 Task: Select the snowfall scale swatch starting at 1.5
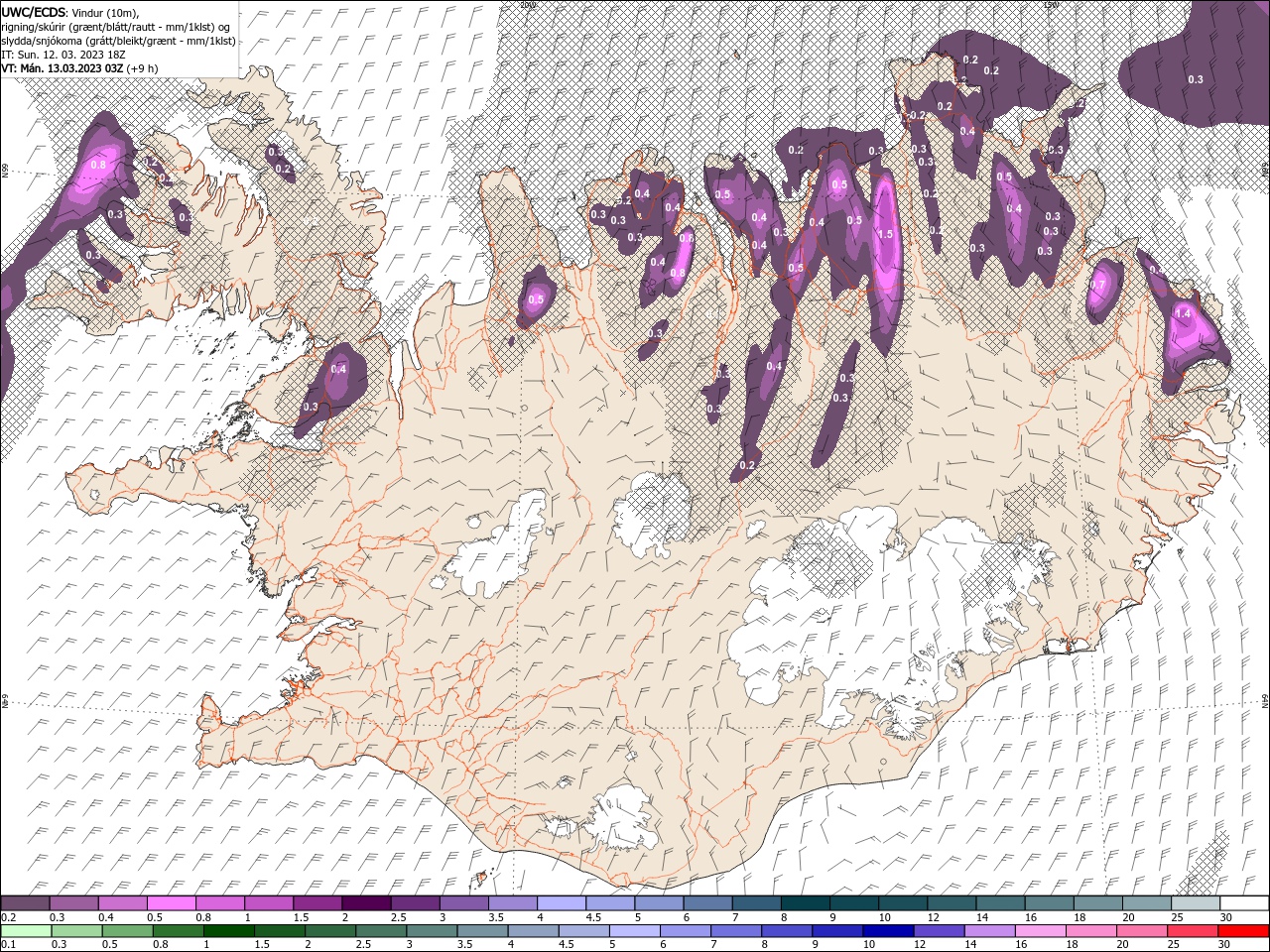(x=317, y=903)
